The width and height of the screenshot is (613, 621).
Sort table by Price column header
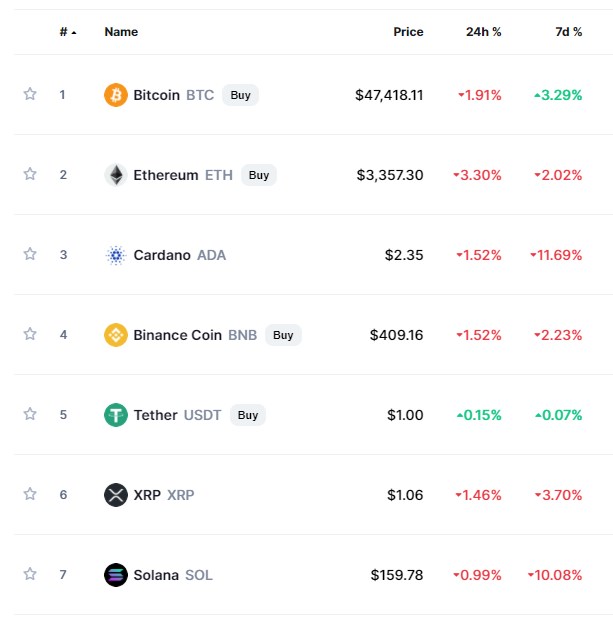click(x=408, y=32)
